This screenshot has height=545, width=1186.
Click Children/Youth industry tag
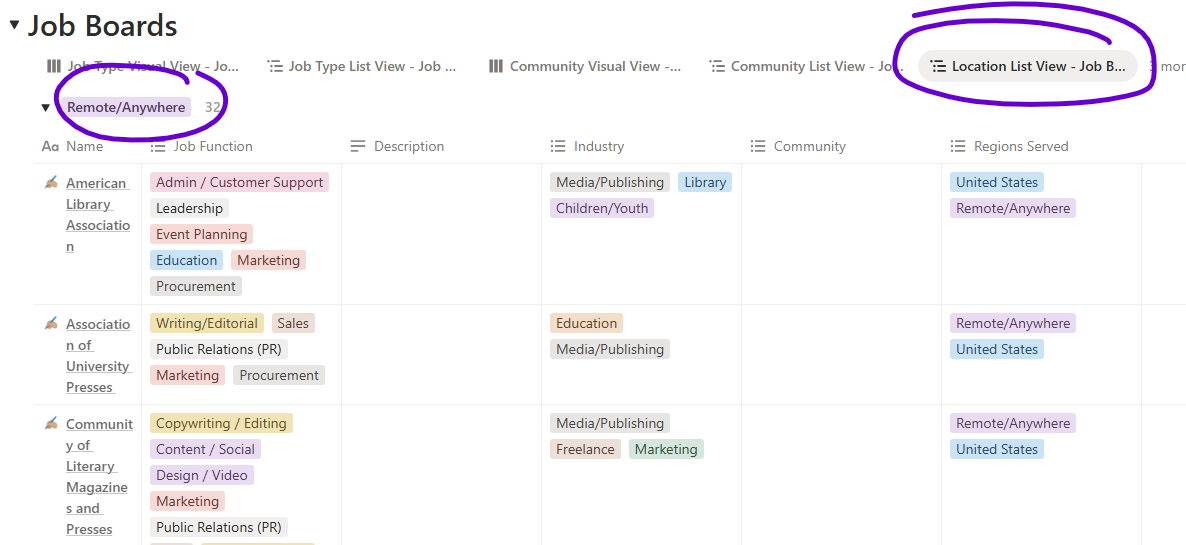[601, 208]
